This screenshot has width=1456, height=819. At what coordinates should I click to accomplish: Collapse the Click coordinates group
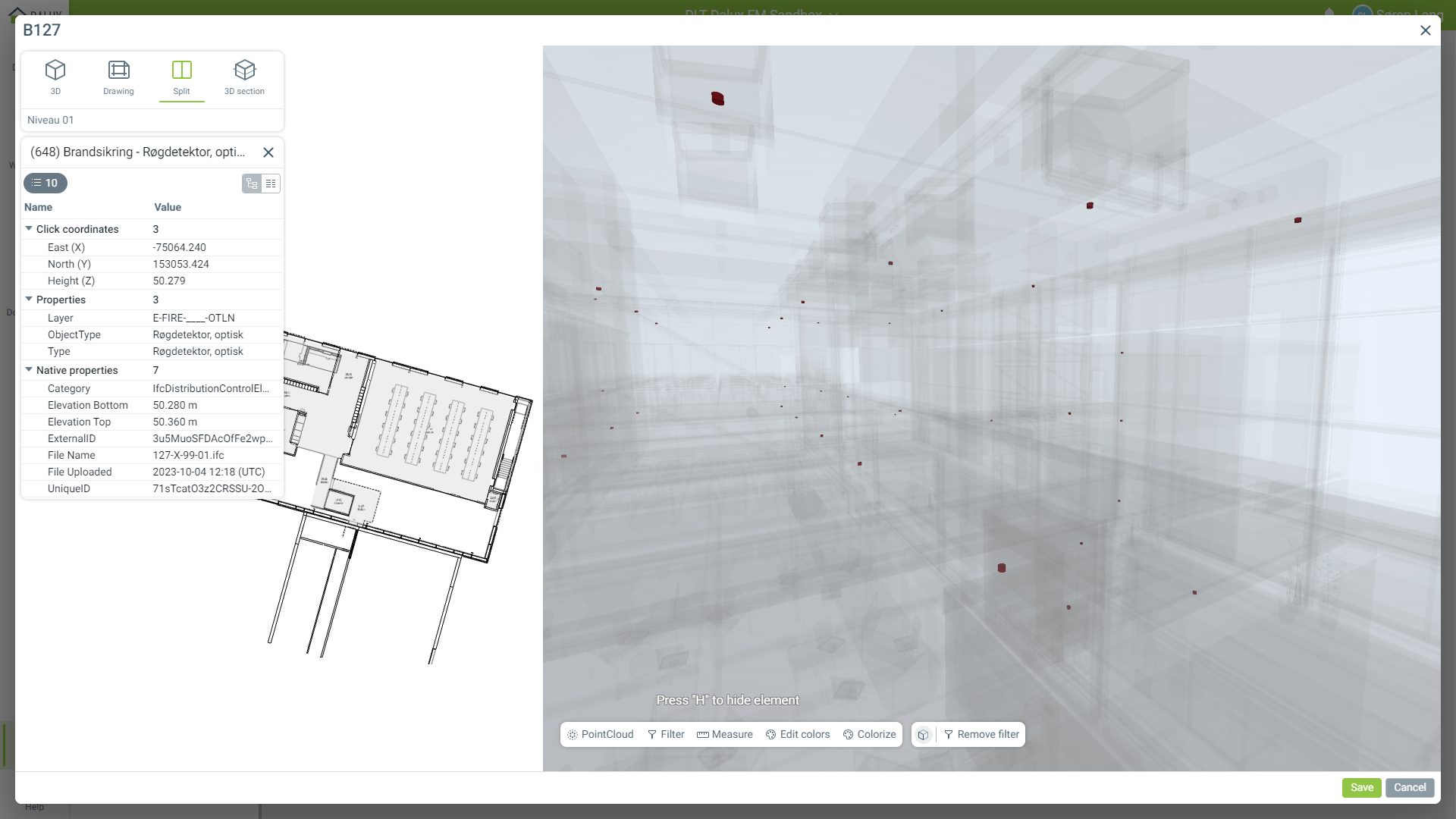(29, 229)
